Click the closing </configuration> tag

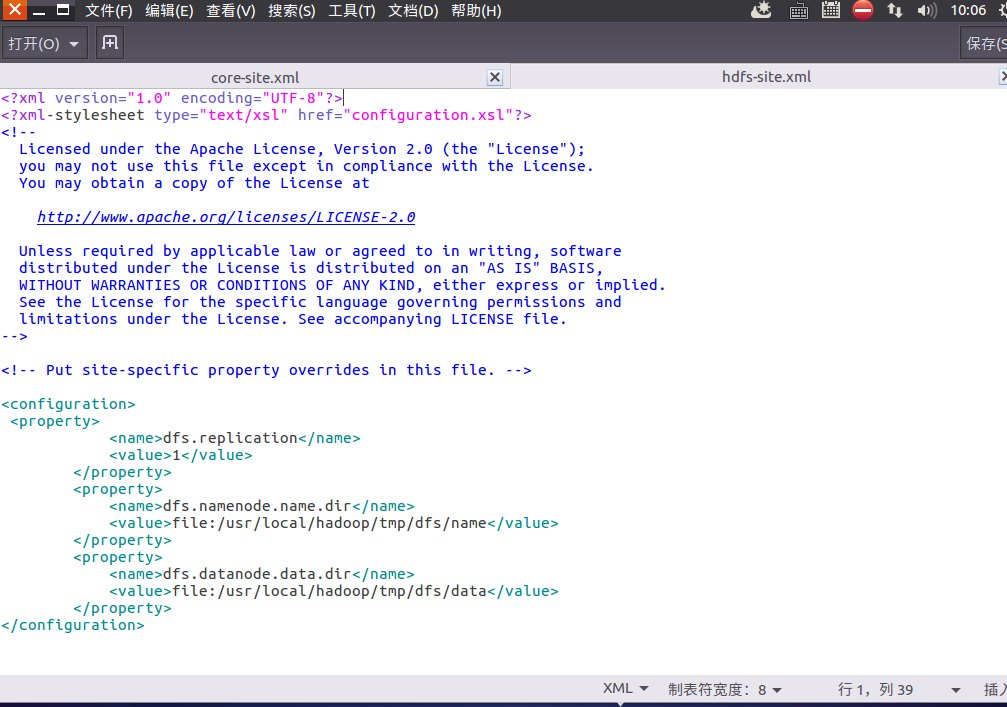point(73,625)
